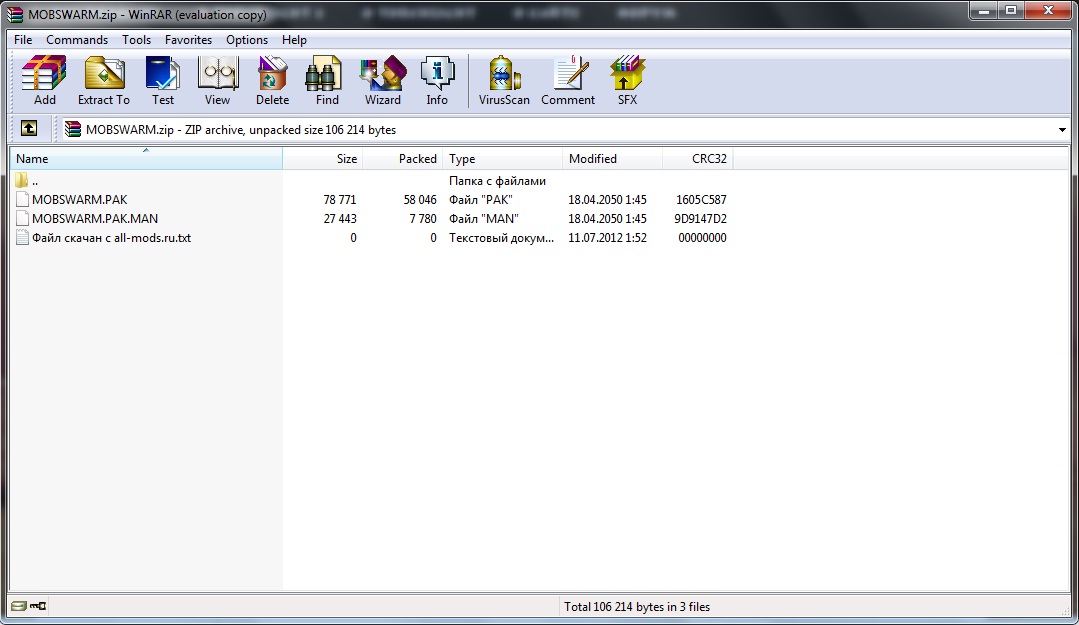Click the Delete files icon
Viewport: 1079px width, 625px height.
[273, 80]
